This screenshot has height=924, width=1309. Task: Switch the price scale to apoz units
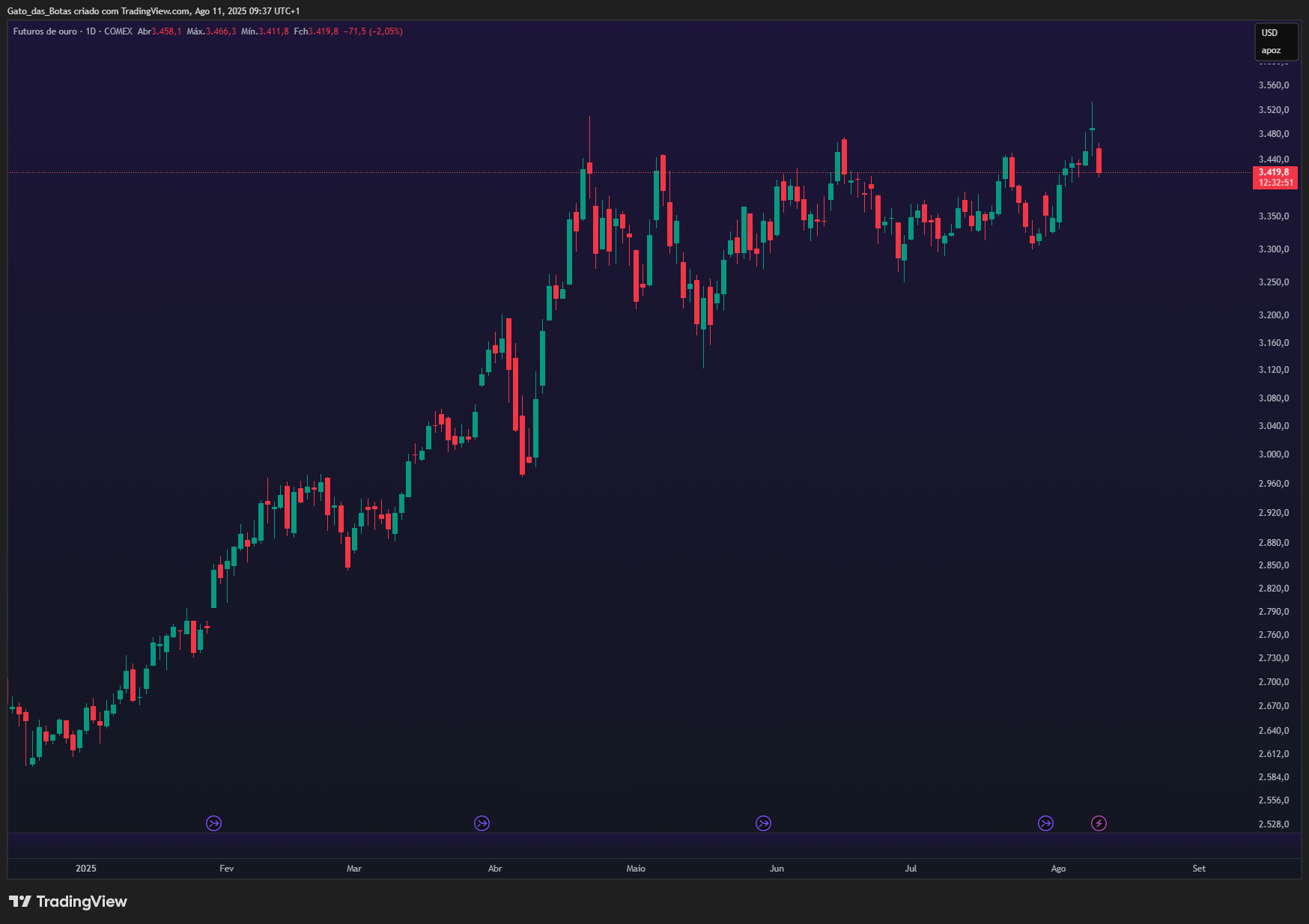coord(1270,50)
